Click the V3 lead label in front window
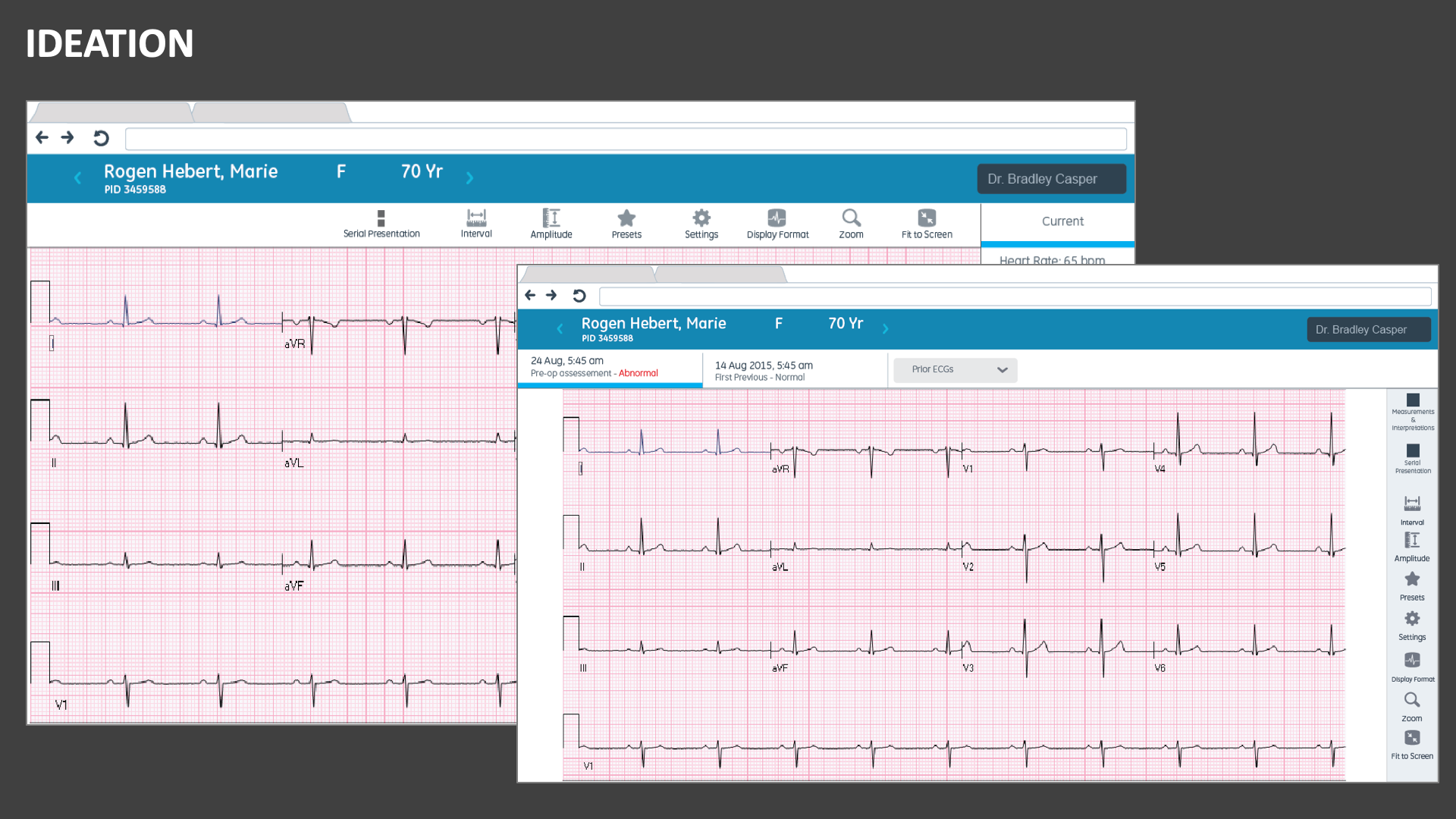 tap(968, 668)
